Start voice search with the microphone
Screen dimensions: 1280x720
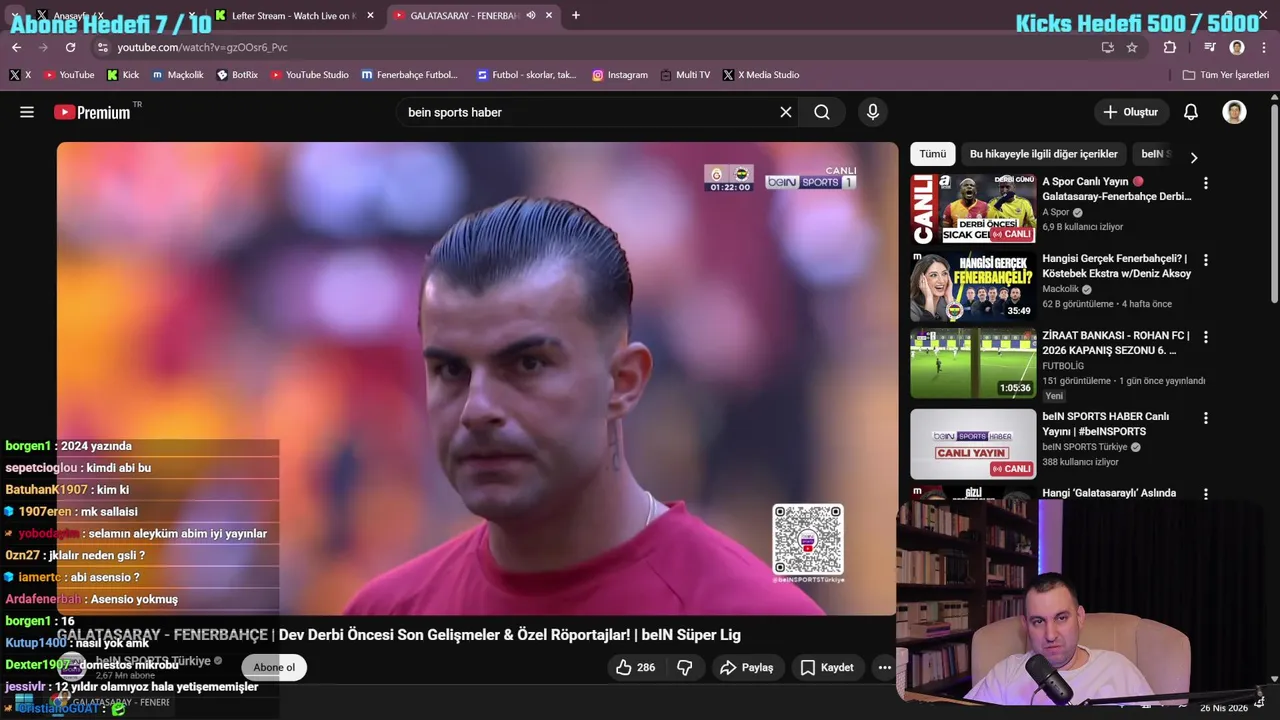pyautogui.click(x=873, y=112)
